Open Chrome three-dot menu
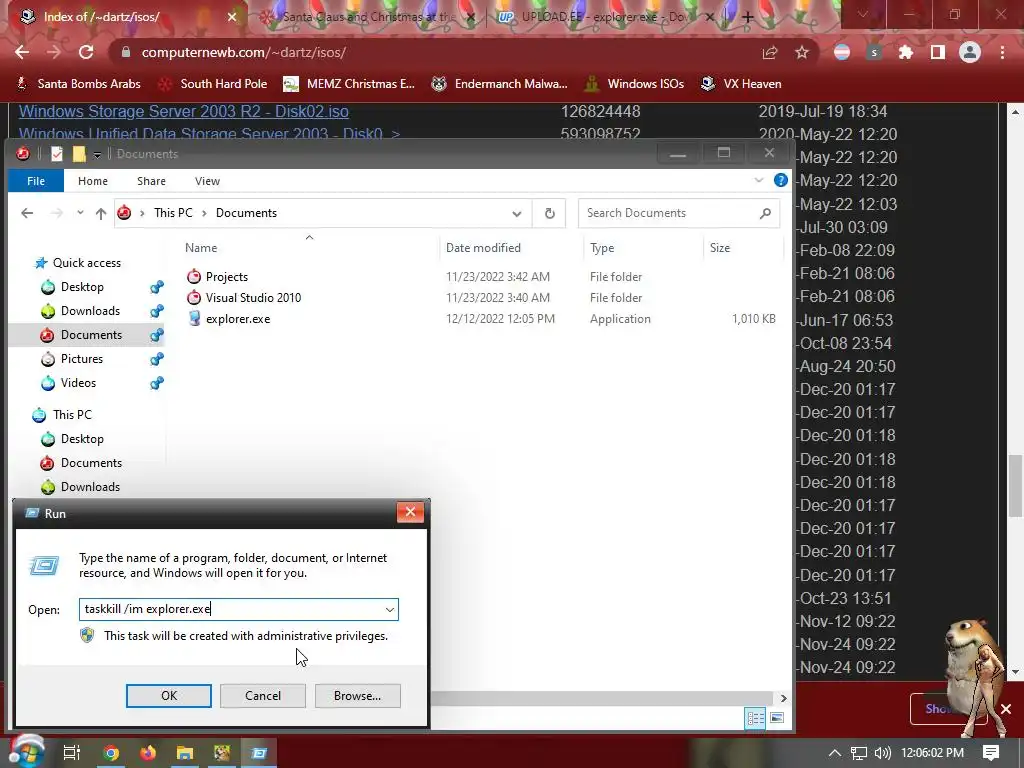Screen dimensions: 1024x768 click(1002, 52)
